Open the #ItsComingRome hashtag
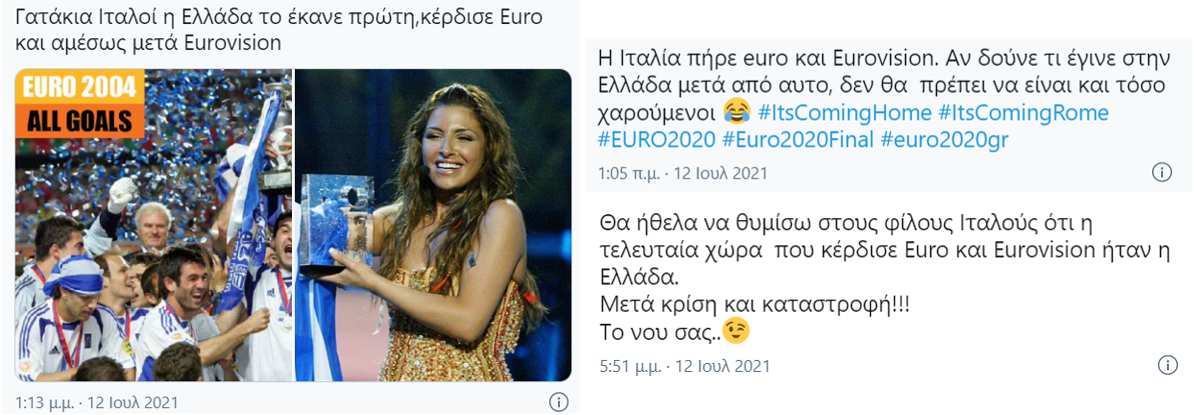This screenshot has width=1194, height=415. (x=1024, y=113)
